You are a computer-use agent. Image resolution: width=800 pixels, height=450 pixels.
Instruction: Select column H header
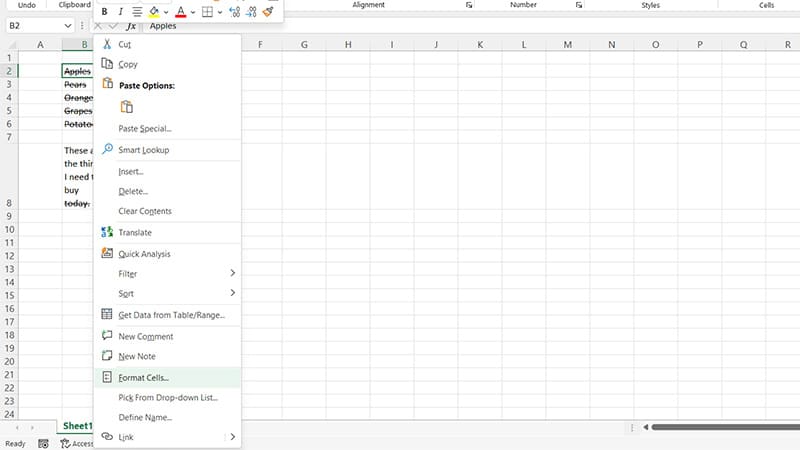pyautogui.click(x=348, y=45)
